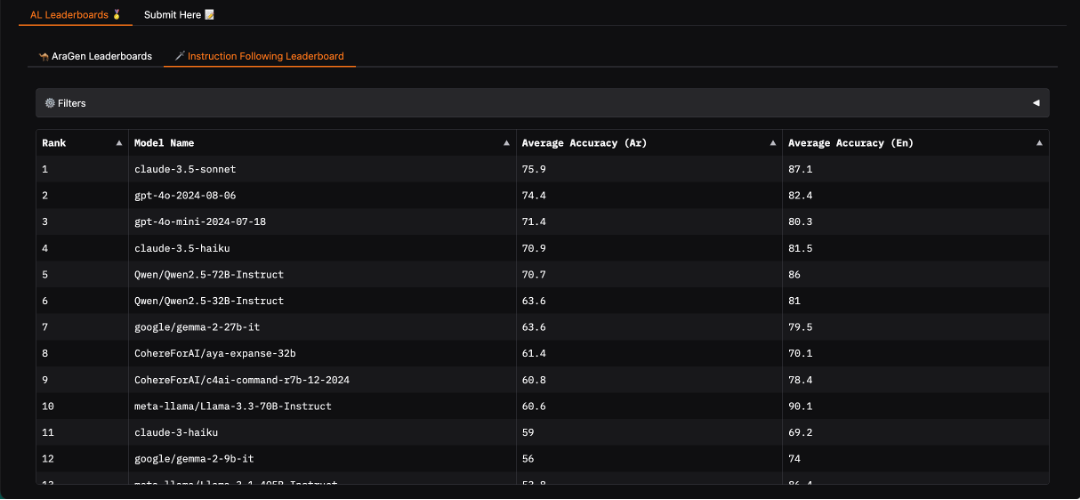
Task: Expand the Filters panel with the triangle
Action: point(1035,103)
